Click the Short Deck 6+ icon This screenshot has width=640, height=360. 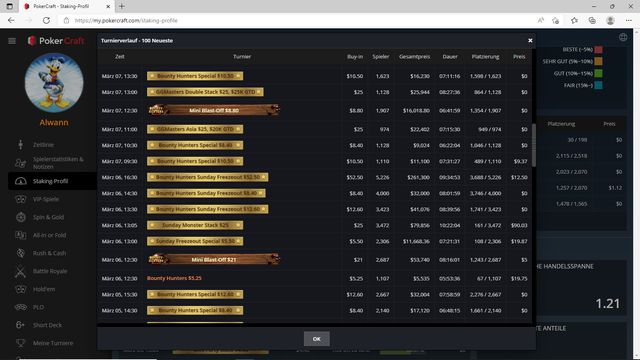click(x=20, y=325)
